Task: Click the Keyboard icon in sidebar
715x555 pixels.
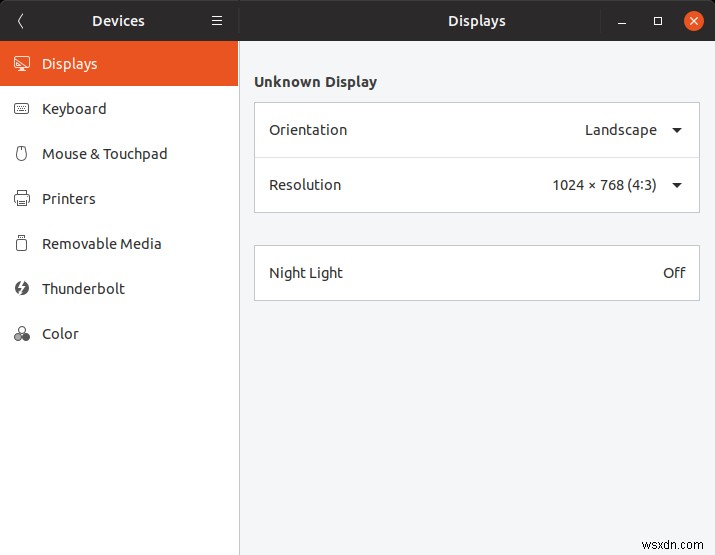Action: (x=21, y=109)
